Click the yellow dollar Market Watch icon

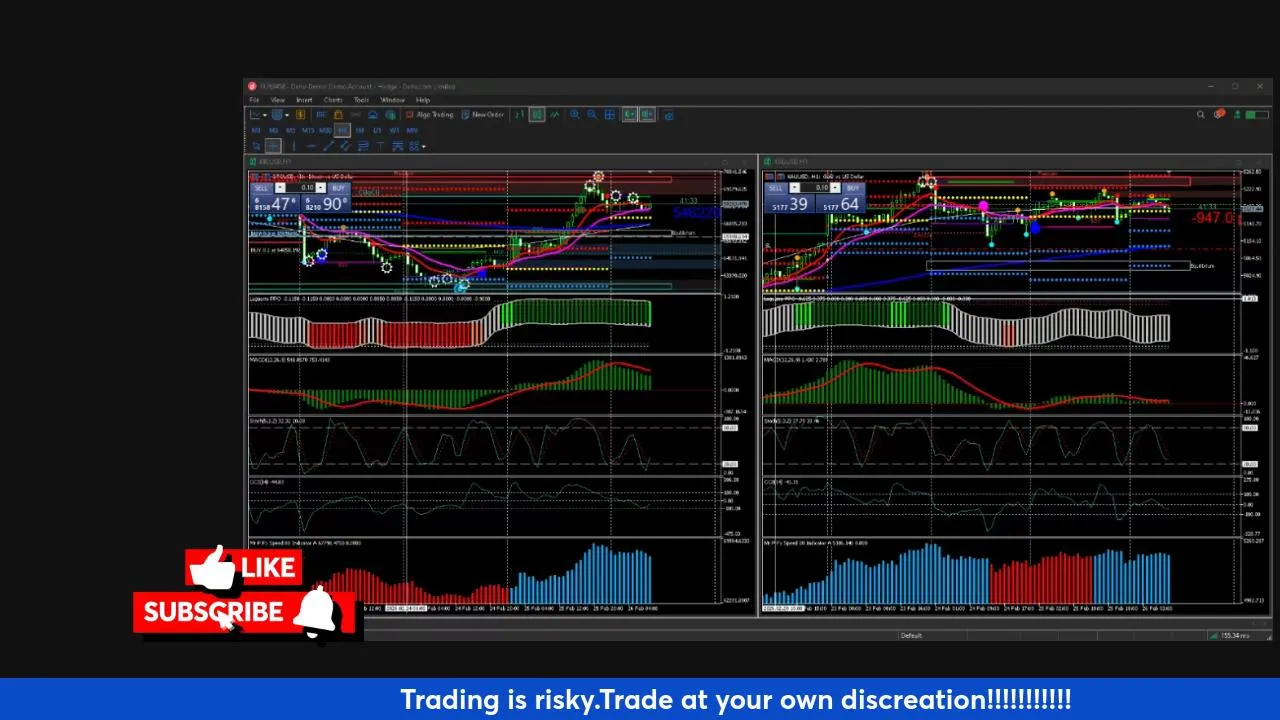point(301,115)
